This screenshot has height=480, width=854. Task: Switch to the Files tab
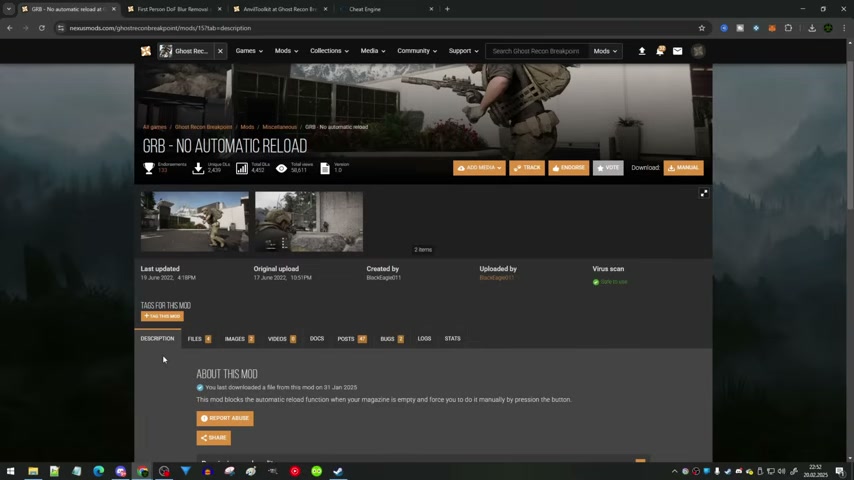[x=199, y=339]
